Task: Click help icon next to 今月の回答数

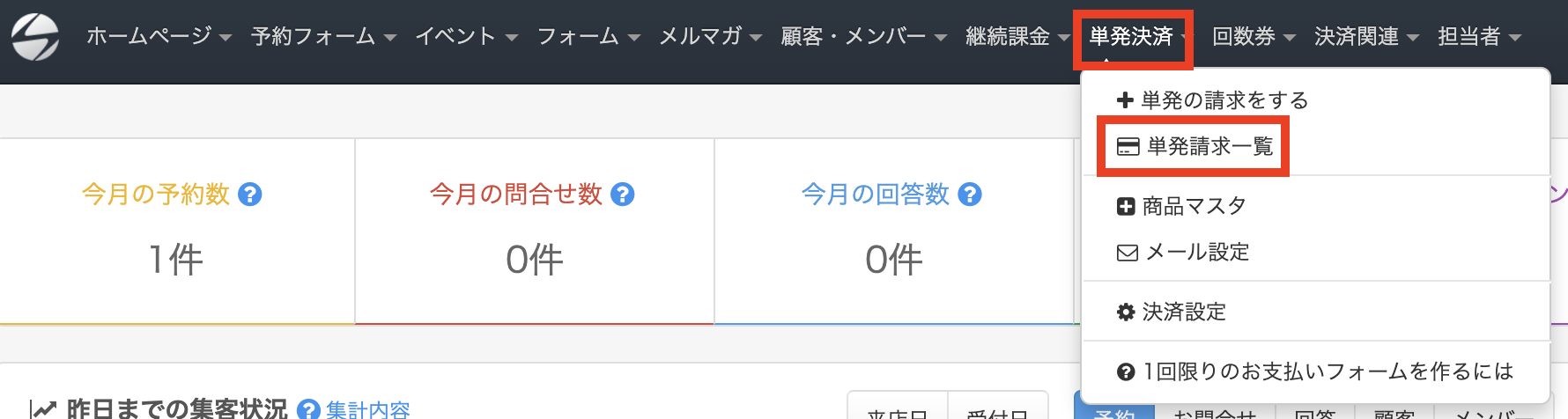Action: 970,195
